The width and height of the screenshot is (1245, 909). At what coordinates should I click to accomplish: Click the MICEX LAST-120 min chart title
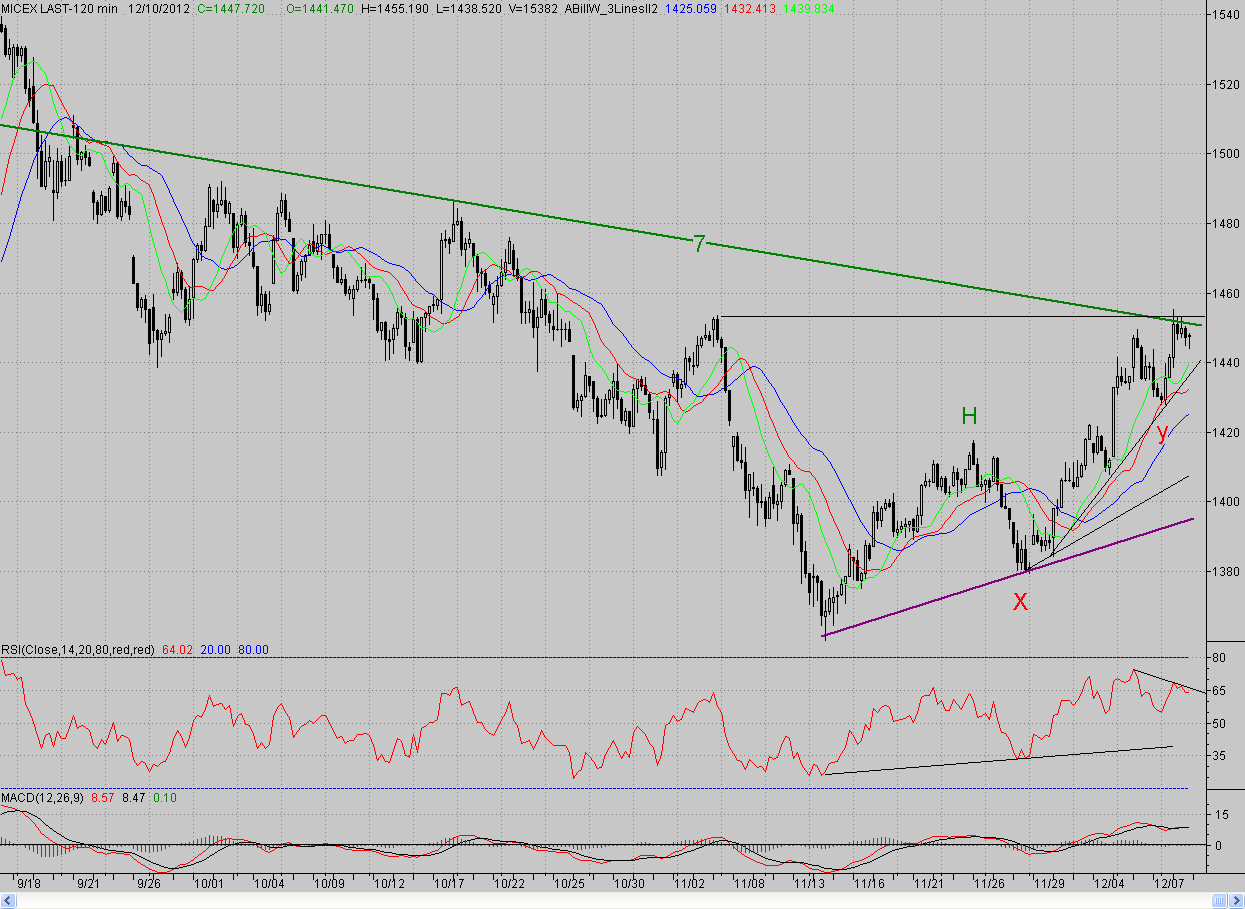(x=56, y=9)
